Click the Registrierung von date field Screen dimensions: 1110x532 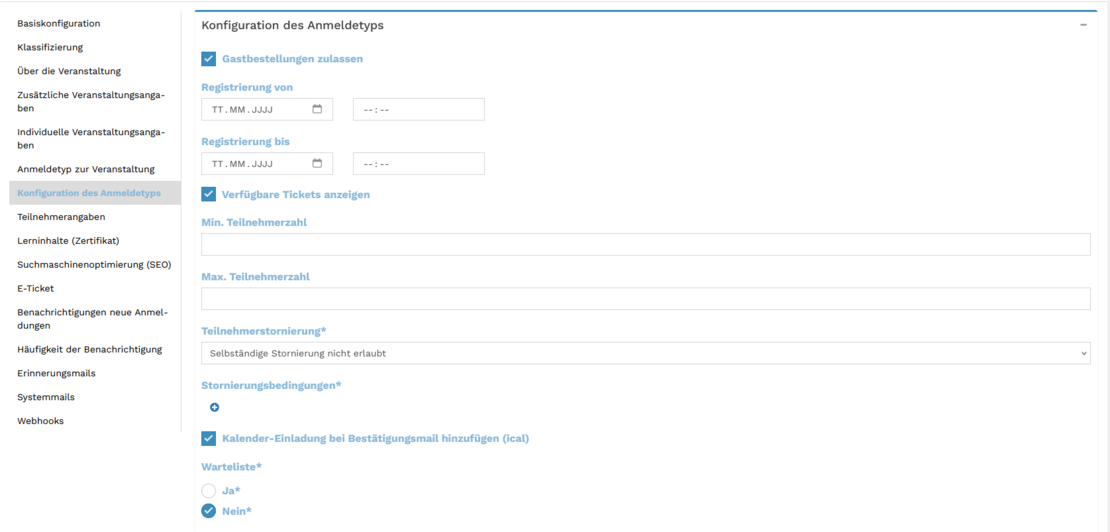pos(267,110)
